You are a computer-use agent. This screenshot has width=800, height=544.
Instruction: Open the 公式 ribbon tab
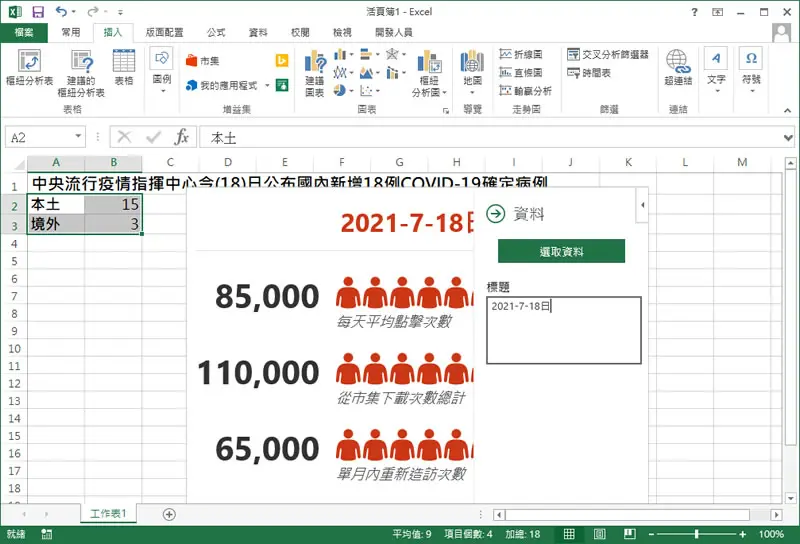216,33
